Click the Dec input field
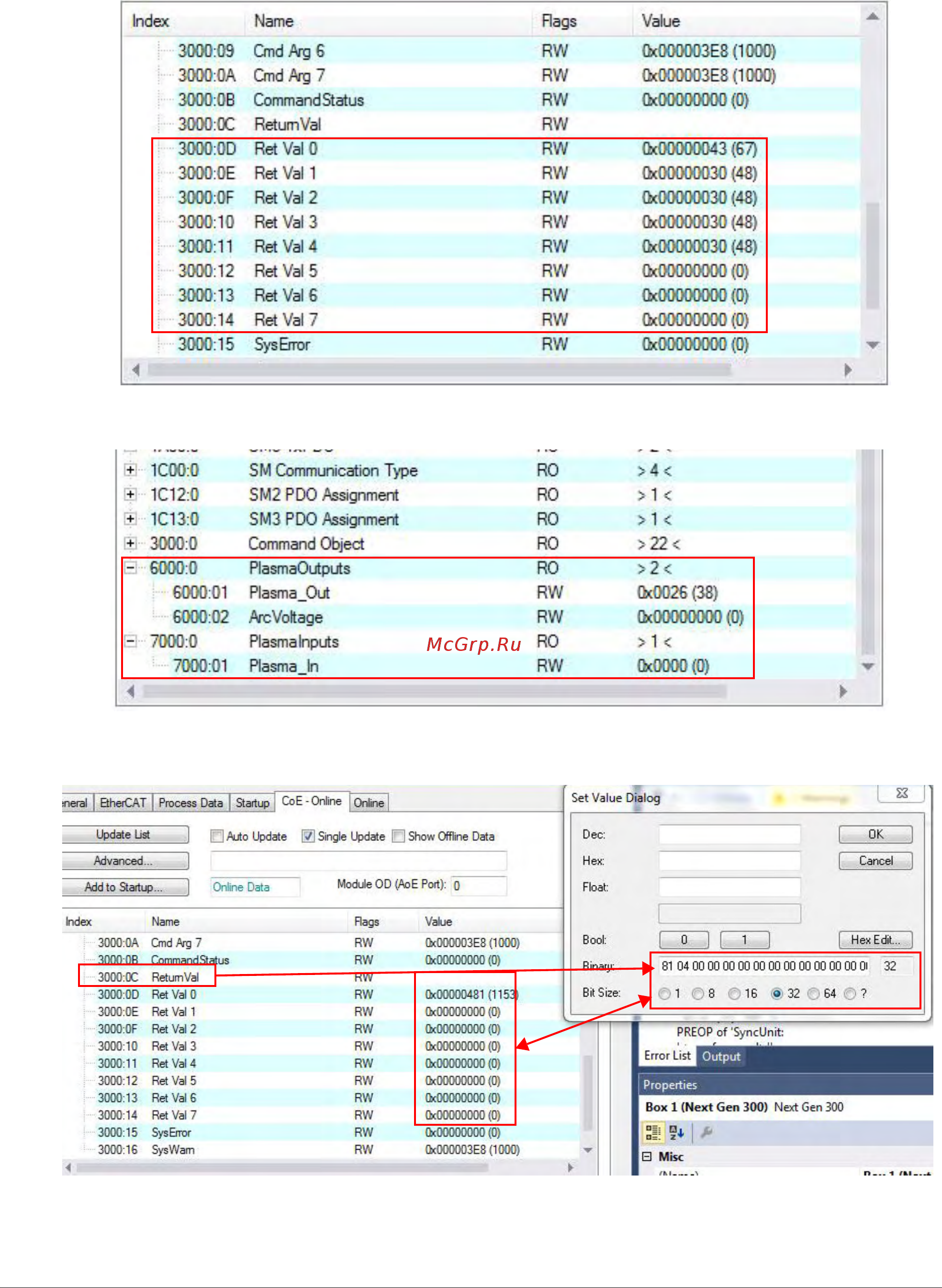The height and width of the screenshot is (1288, 942). (x=729, y=834)
